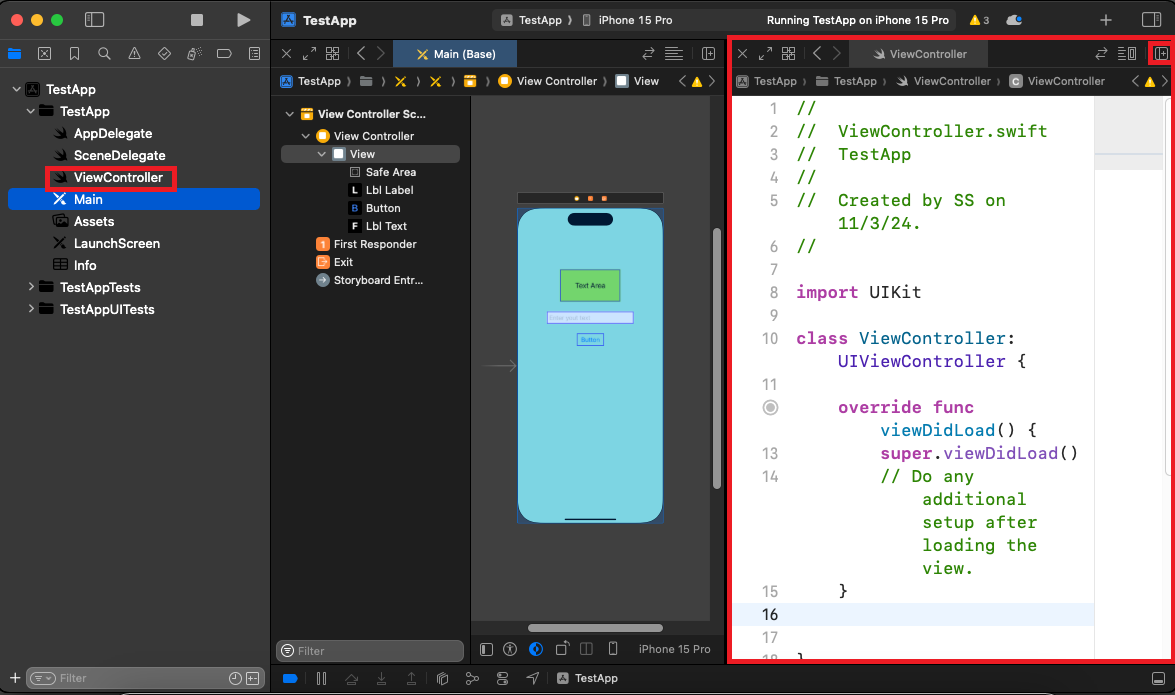The height and width of the screenshot is (695, 1175).
Task: Expand the TestAppUITests folder
Action: (31, 309)
